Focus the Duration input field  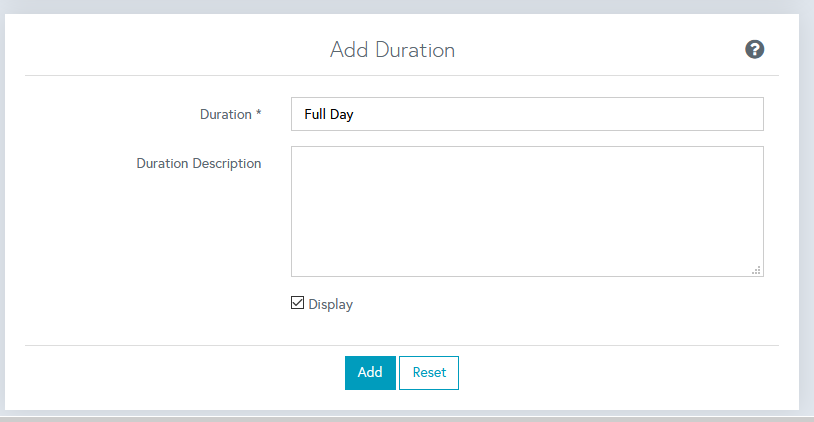click(x=527, y=114)
